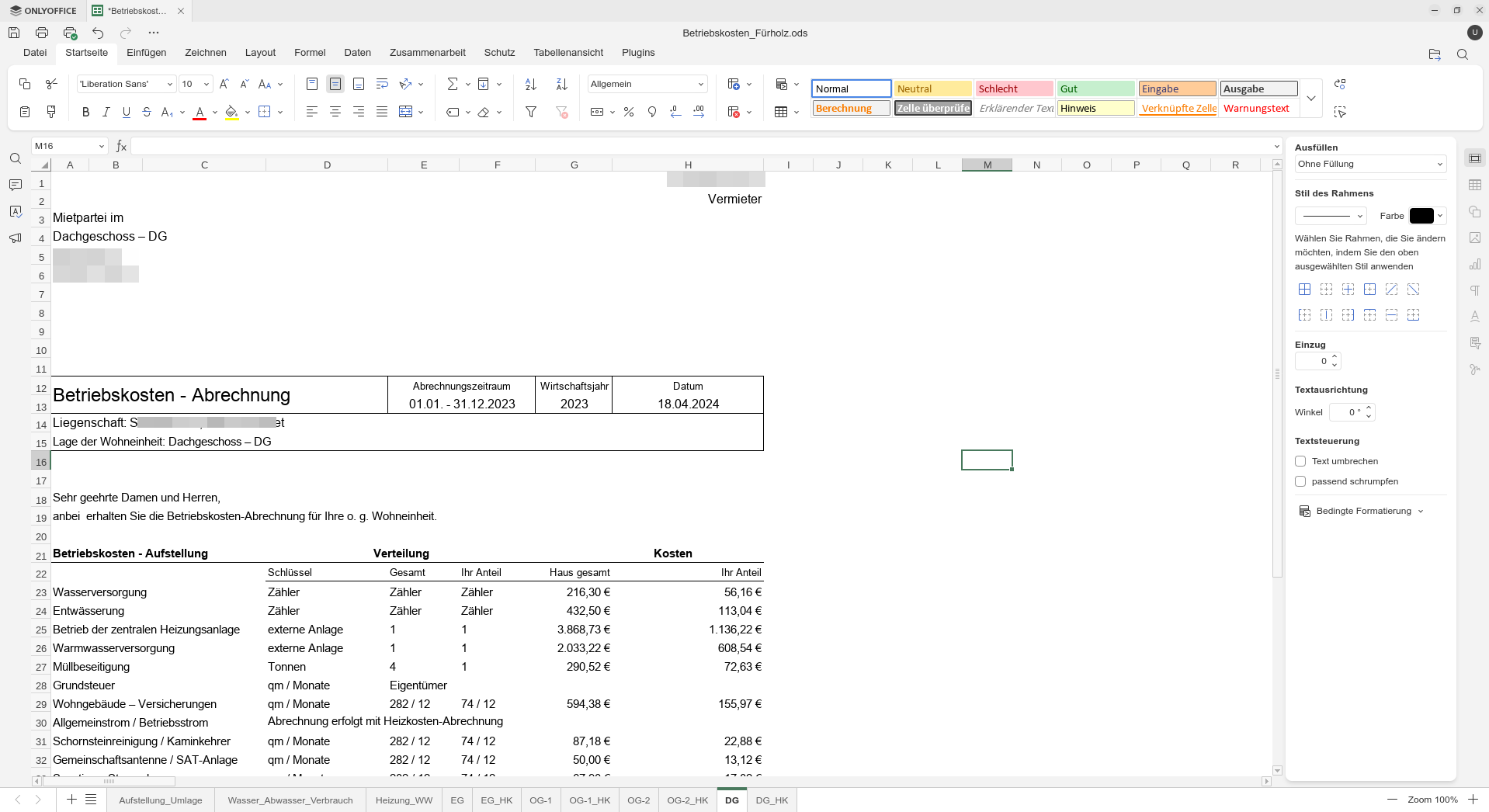This screenshot has height=812, width=1489.
Task: Toggle underline formatting
Action: pyautogui.click(x=127, y=112)
